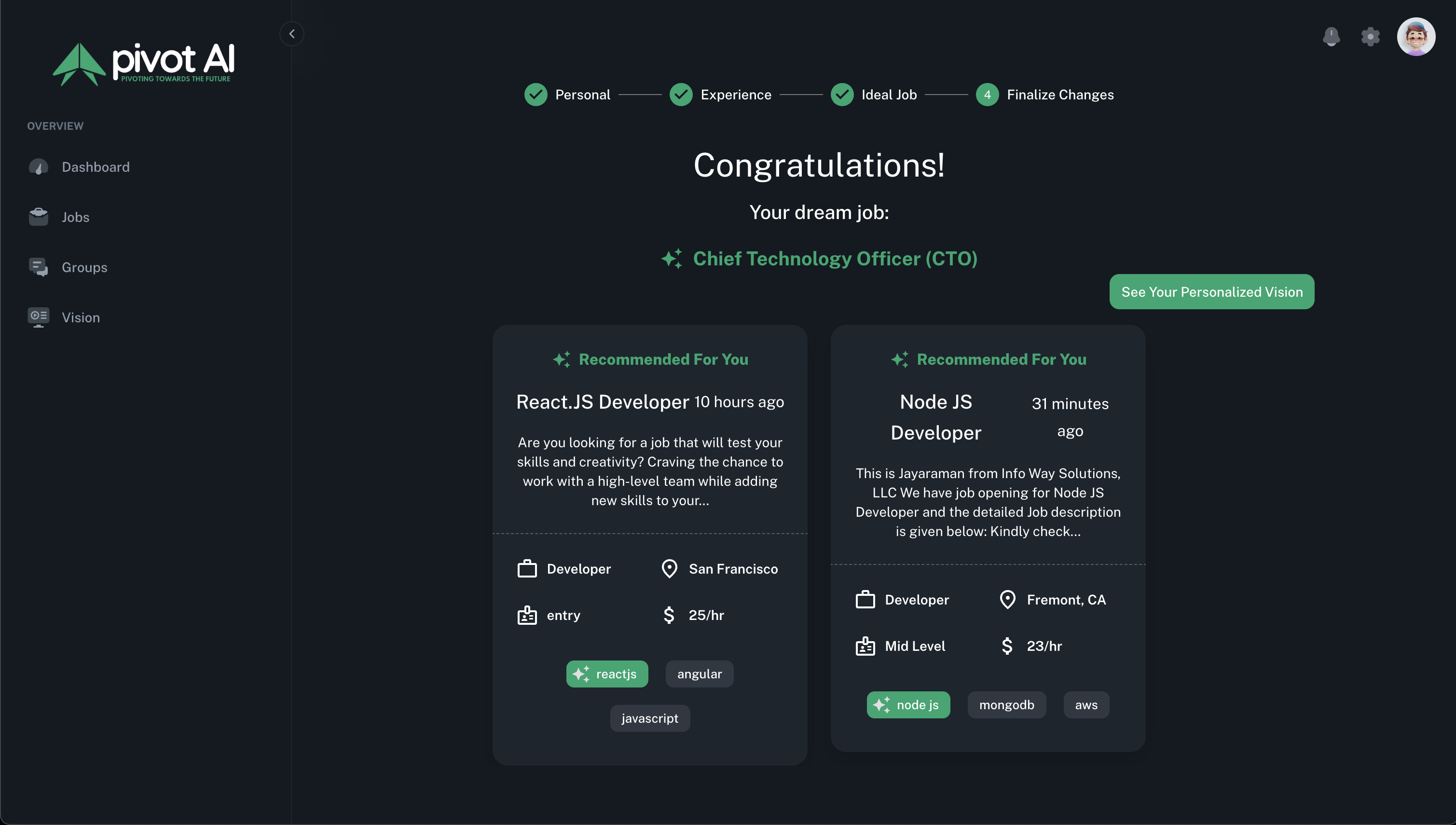Image resolution: width=1456 pixels, height=825 pixels.
Task: Collapse the sidebar with chevron button
Action: point(292,34)
